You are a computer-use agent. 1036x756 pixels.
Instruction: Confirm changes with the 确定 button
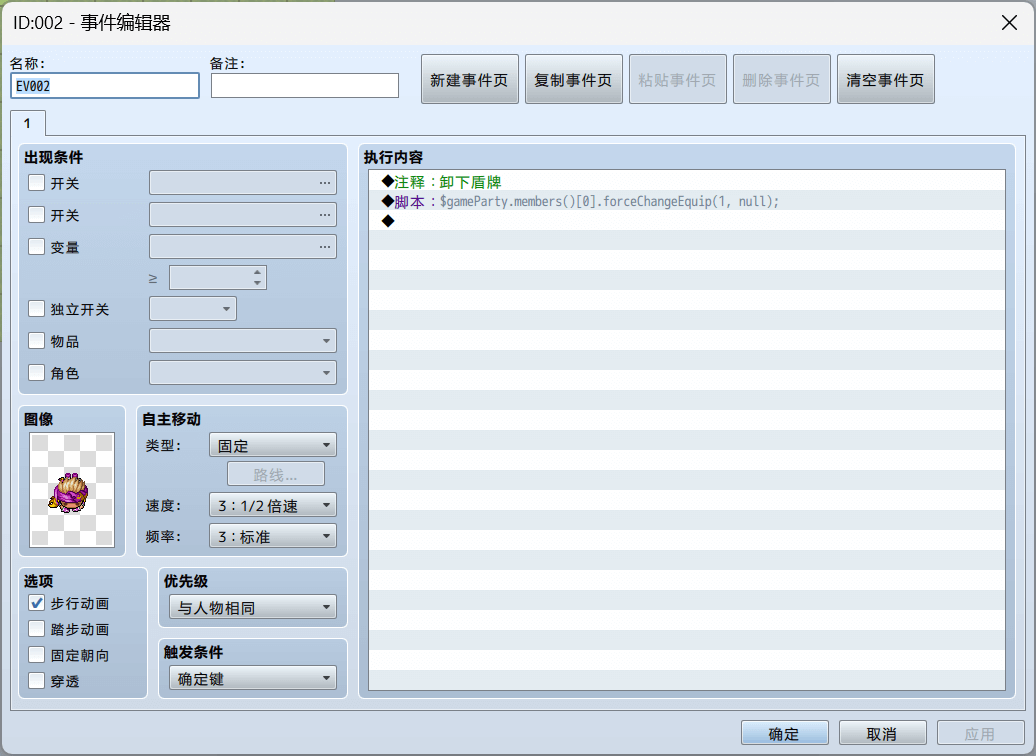tap(784, 732)
